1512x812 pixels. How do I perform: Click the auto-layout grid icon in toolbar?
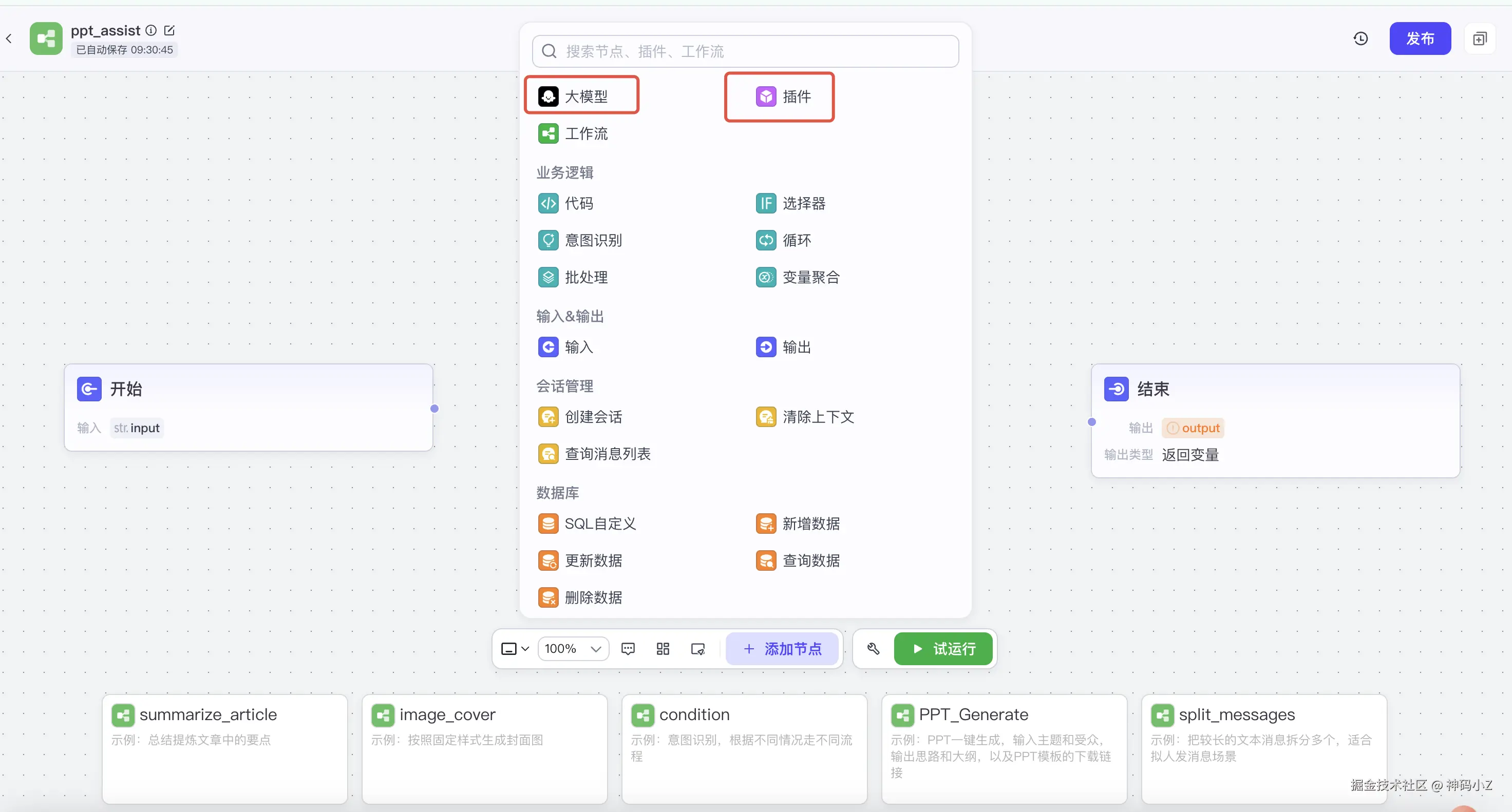click(x=663, y=649)
